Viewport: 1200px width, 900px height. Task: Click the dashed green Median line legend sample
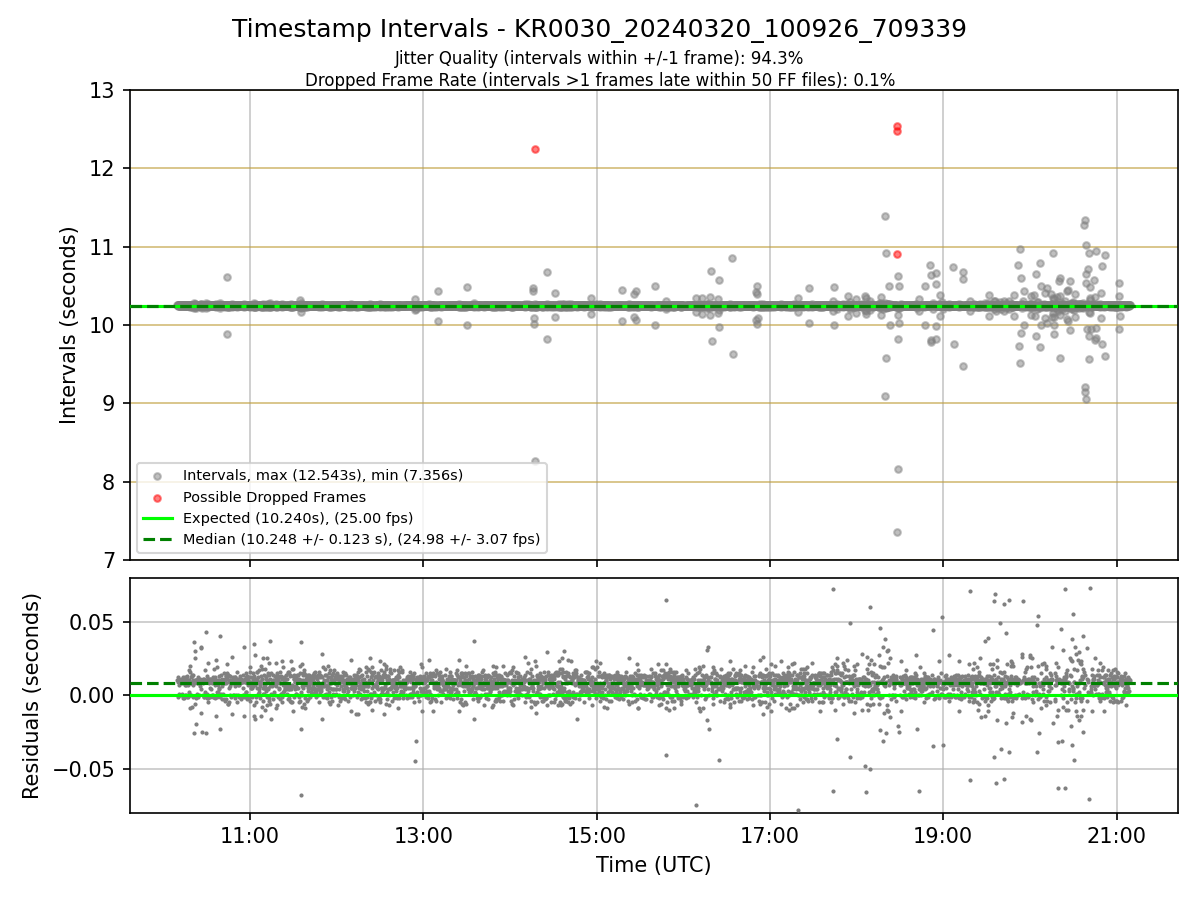pos(159,539)
